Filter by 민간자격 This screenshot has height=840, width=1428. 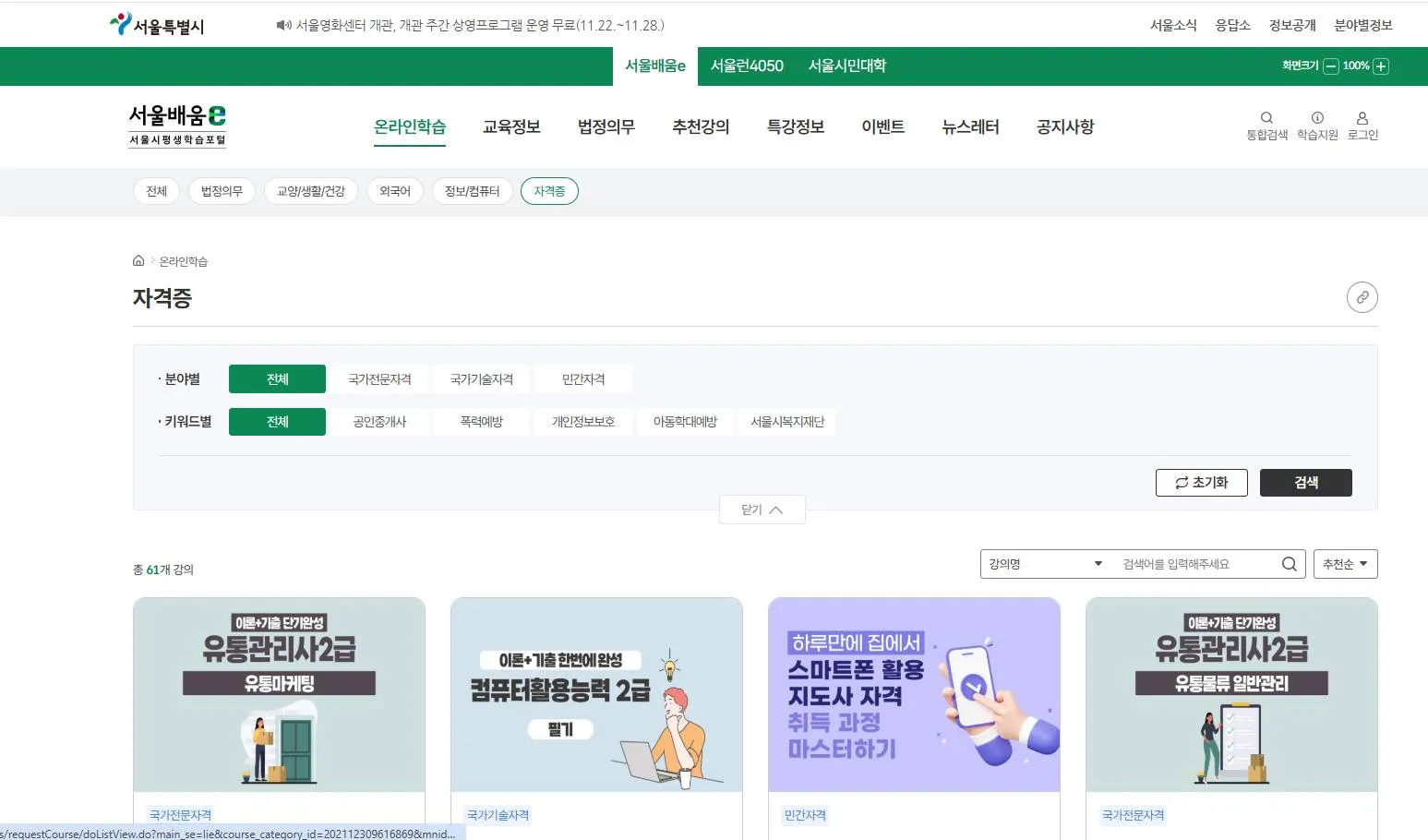[x=583, y=379]
